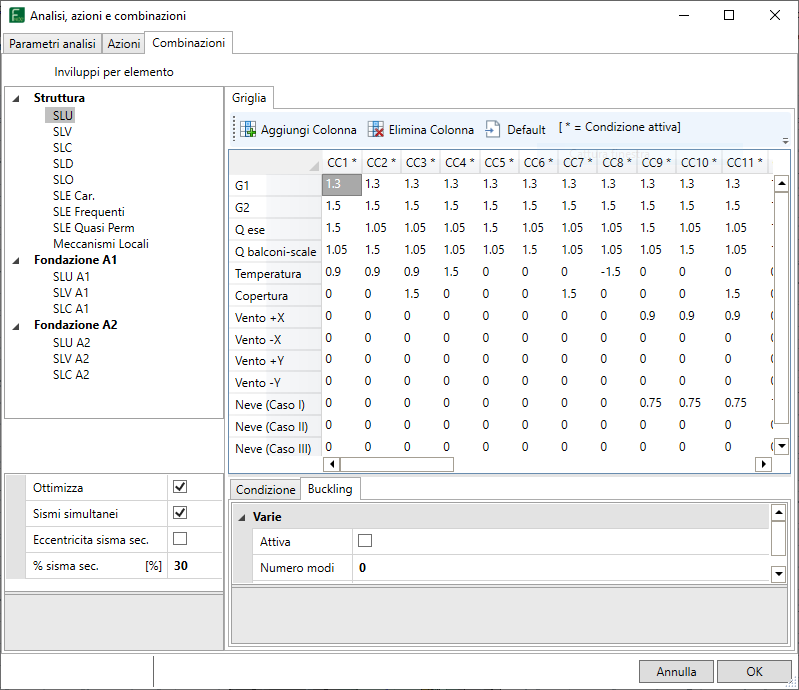799x690 pixels.
Task: Click the grid horizontal scrollbar thumb
Action: point(397,464)
